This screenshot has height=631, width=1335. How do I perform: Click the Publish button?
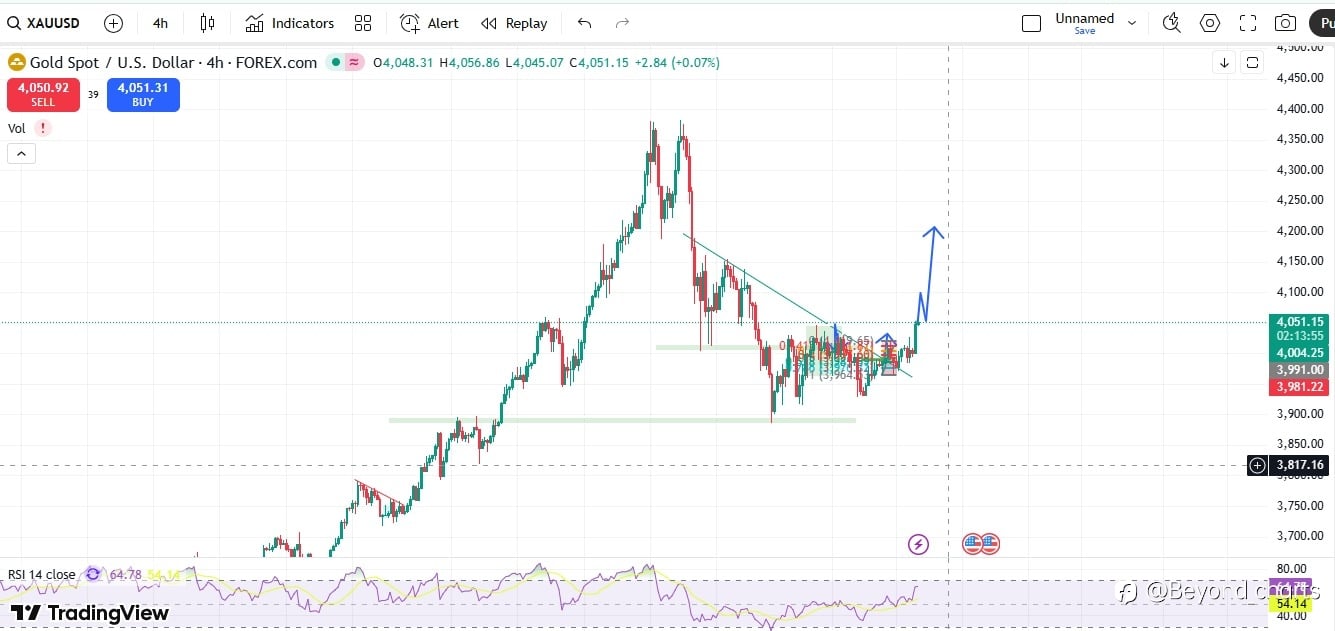pyautogui.click(x=1321, y=23)
